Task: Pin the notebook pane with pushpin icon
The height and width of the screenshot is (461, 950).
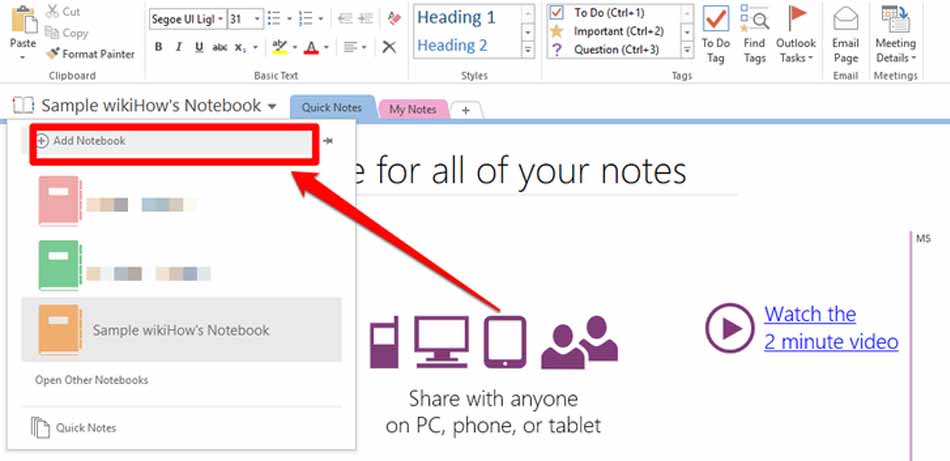Action: coord(328,141)
